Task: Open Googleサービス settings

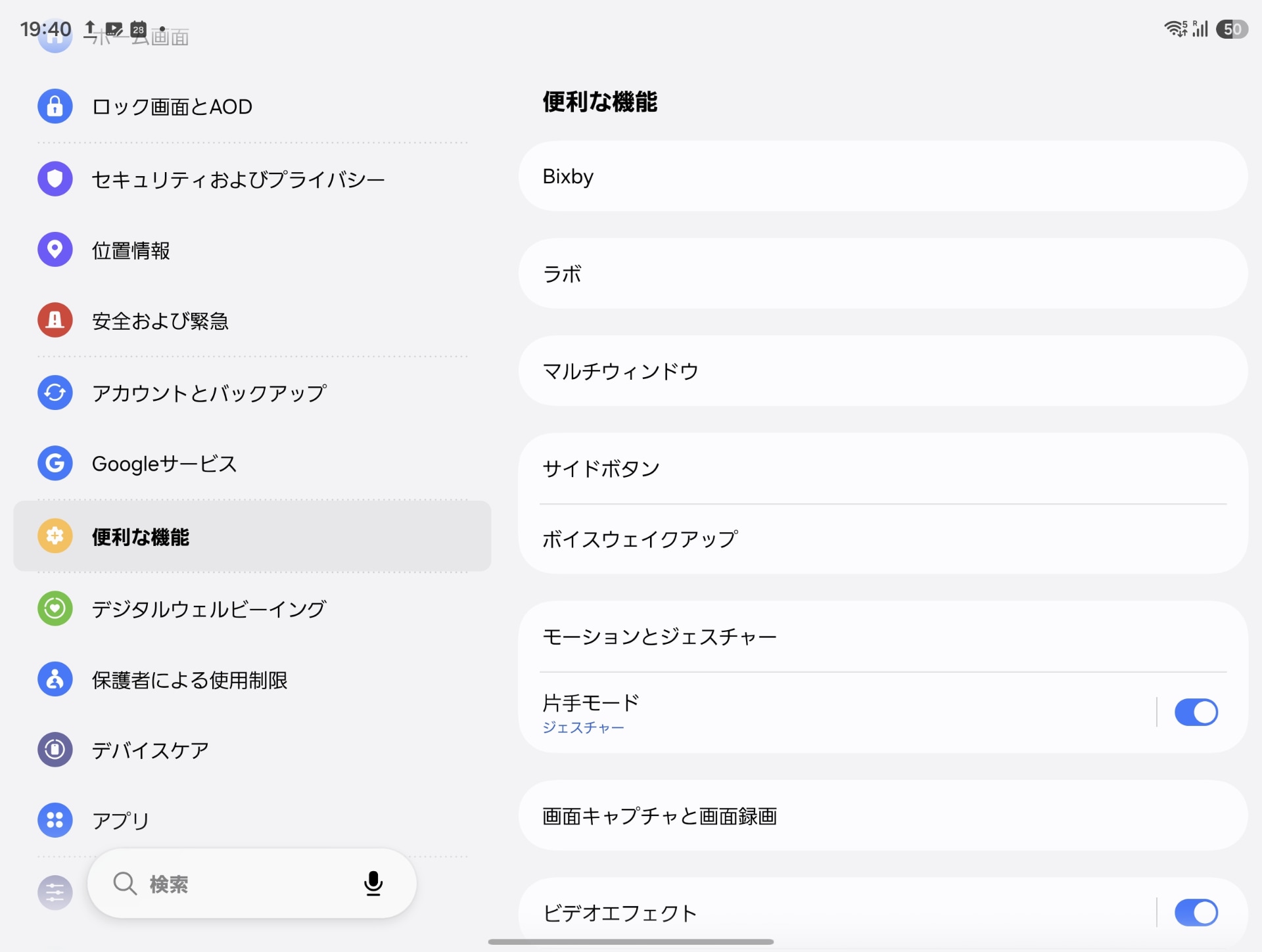Action: (252, 464)
